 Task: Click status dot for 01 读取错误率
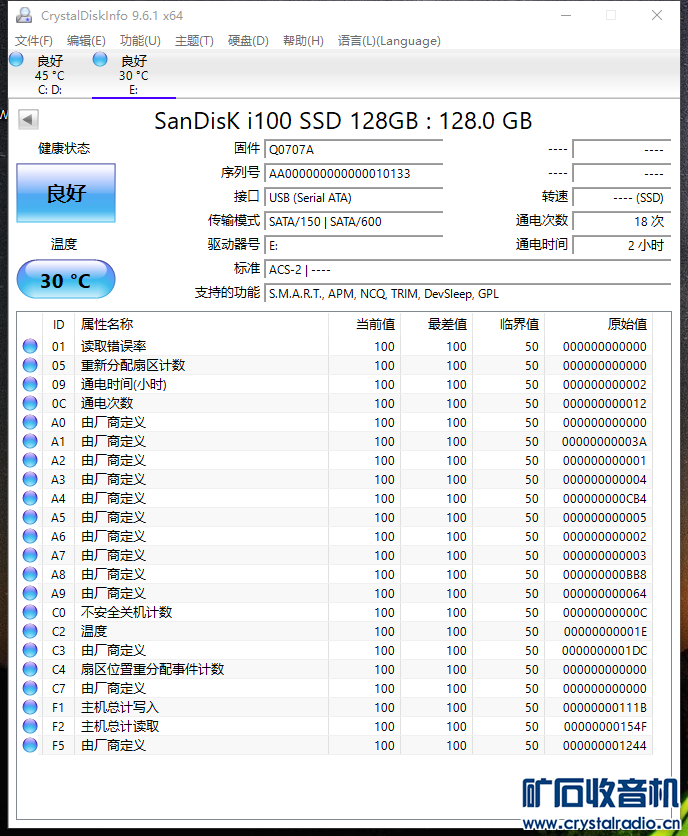[30, 346]
